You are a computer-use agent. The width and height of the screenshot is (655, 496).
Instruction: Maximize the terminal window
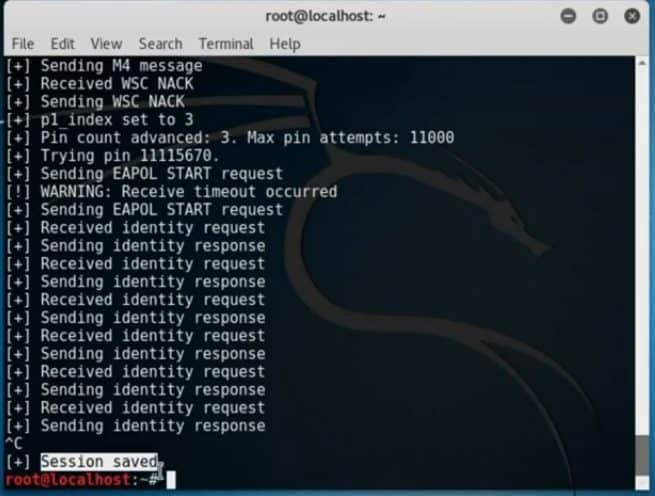[600, 16]
